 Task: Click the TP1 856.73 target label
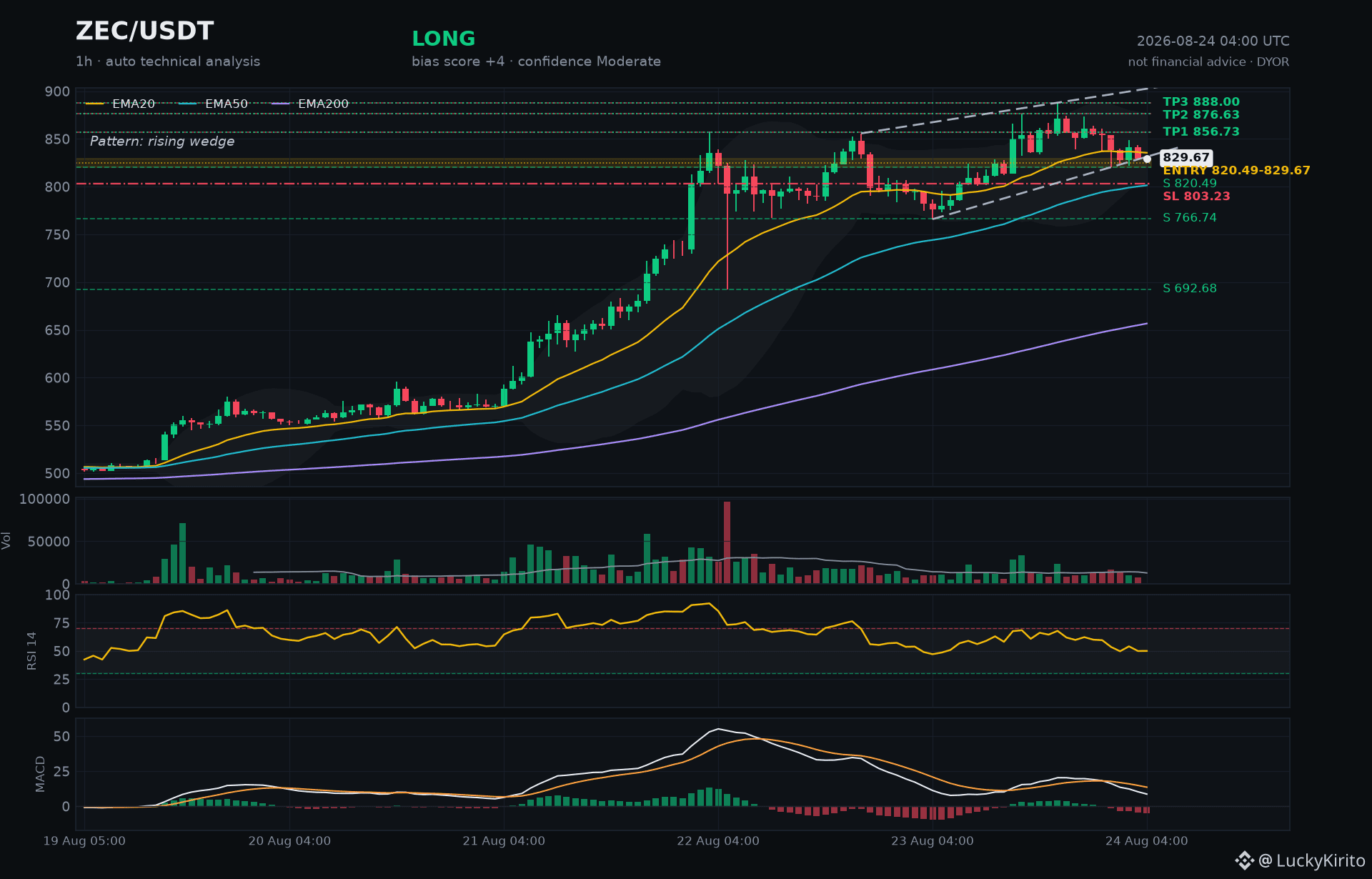1201,131
